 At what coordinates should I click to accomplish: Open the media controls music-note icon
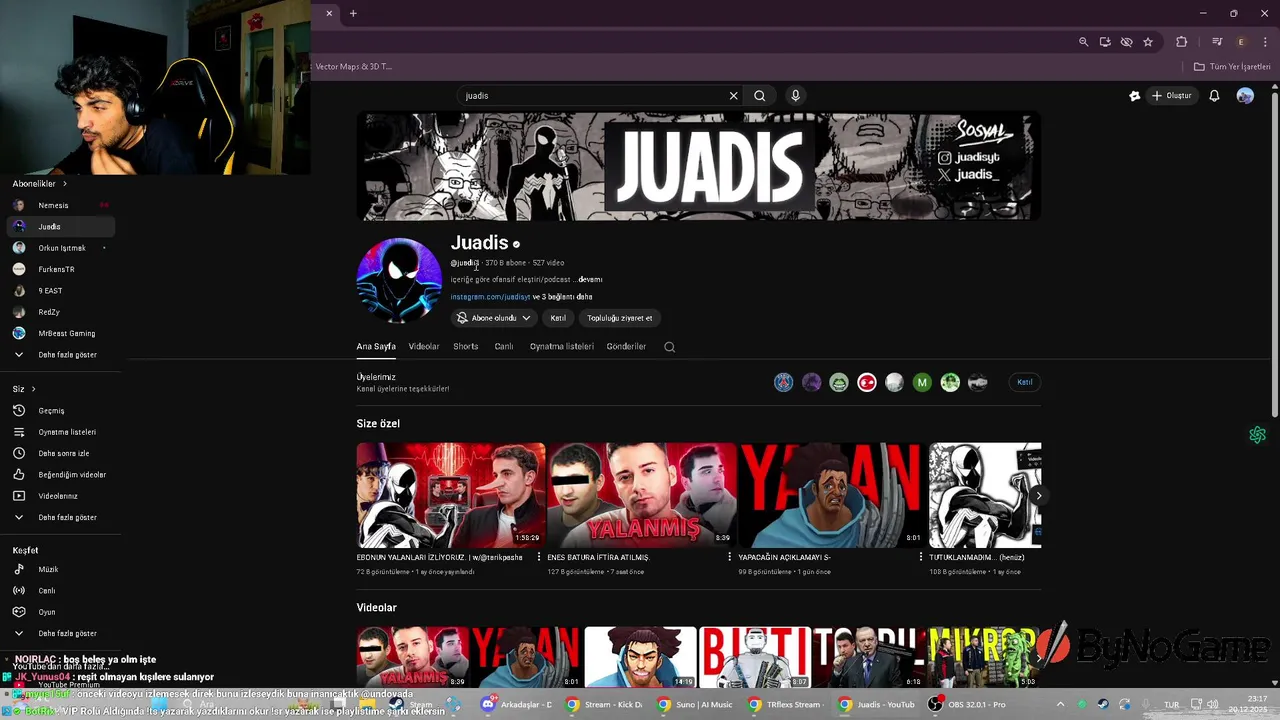pyautogui.click(x=1217, y=42)
